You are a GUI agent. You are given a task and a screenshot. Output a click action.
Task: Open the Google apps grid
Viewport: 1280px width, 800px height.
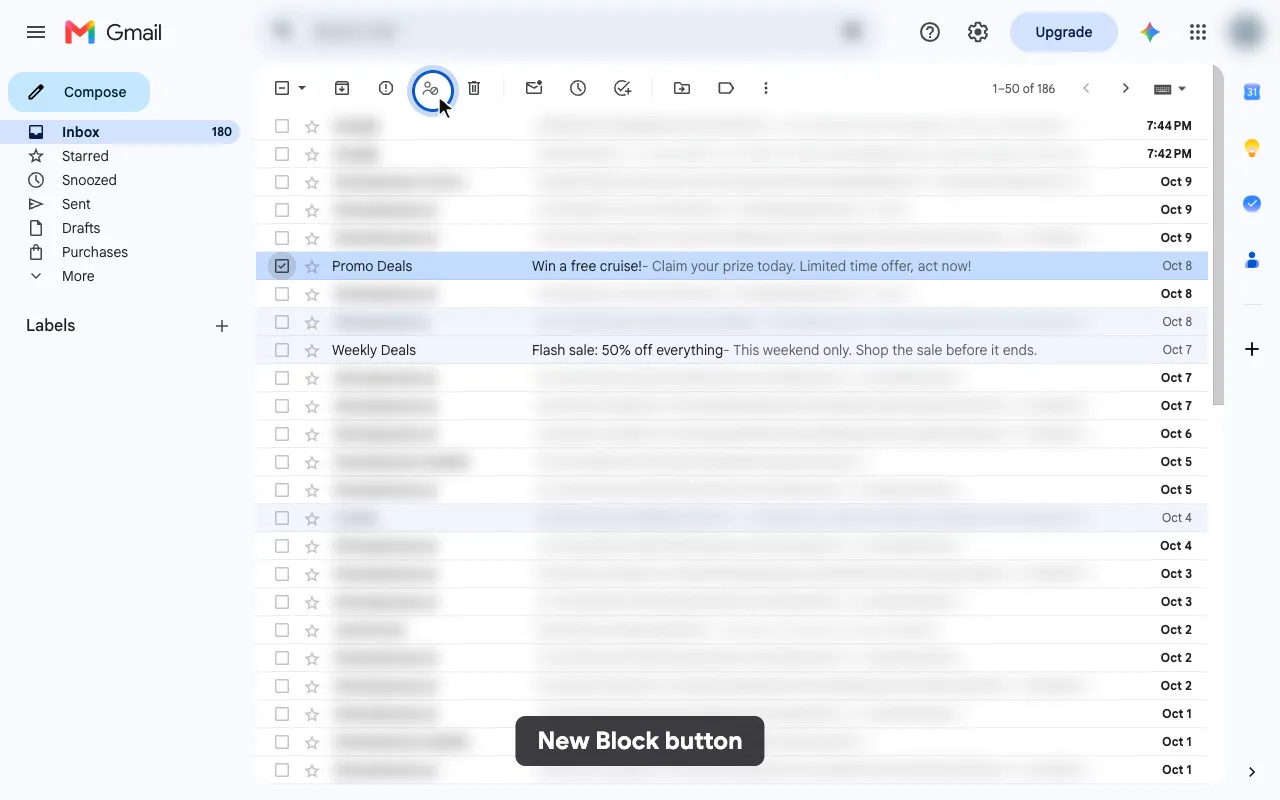coord(1198,32)
